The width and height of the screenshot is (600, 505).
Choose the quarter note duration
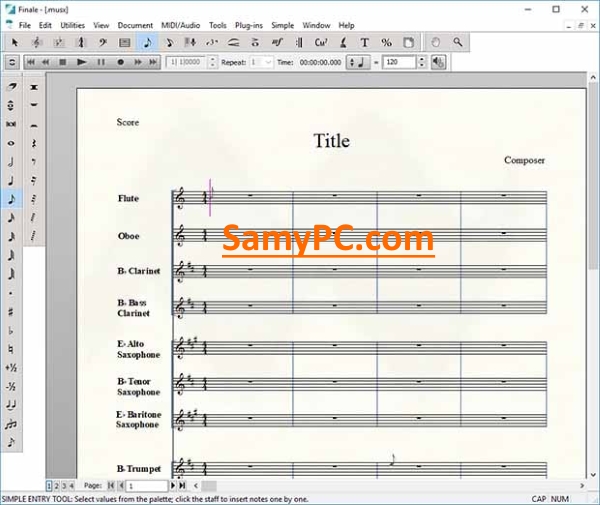[11, 181]
